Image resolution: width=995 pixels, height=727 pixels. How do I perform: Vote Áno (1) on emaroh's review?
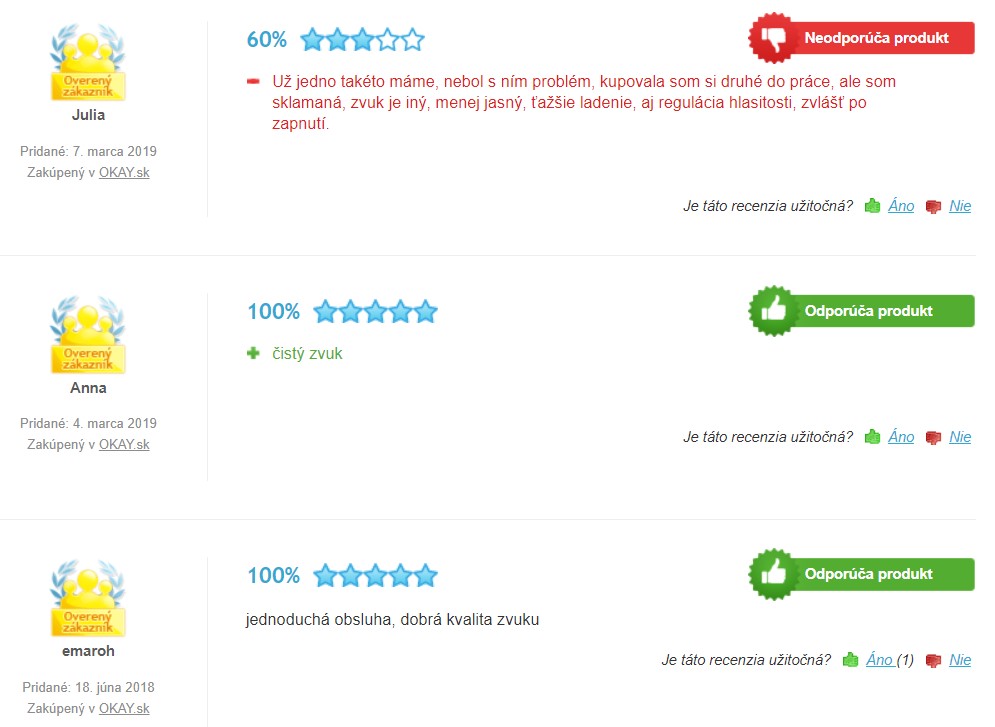click(890, 660)
